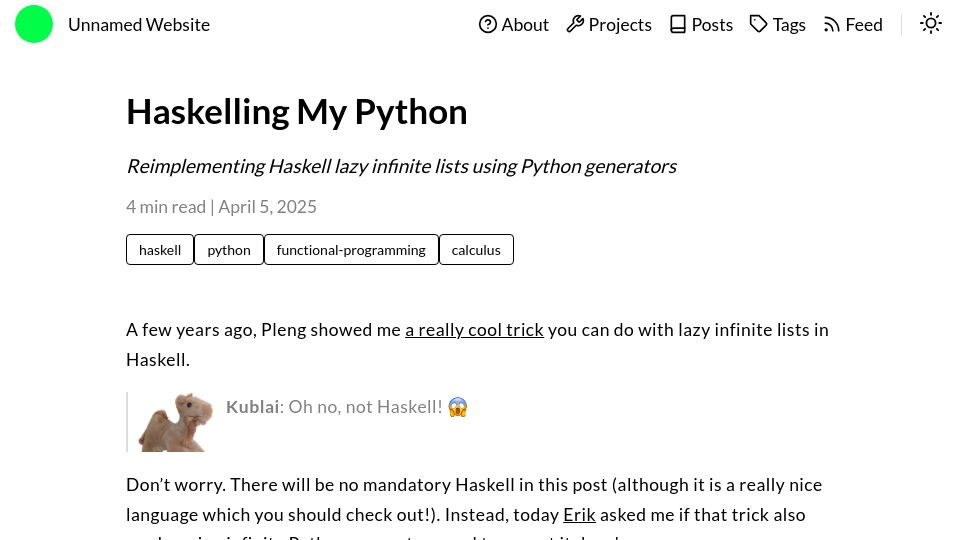Select the python tag

[x=229, y=250]
